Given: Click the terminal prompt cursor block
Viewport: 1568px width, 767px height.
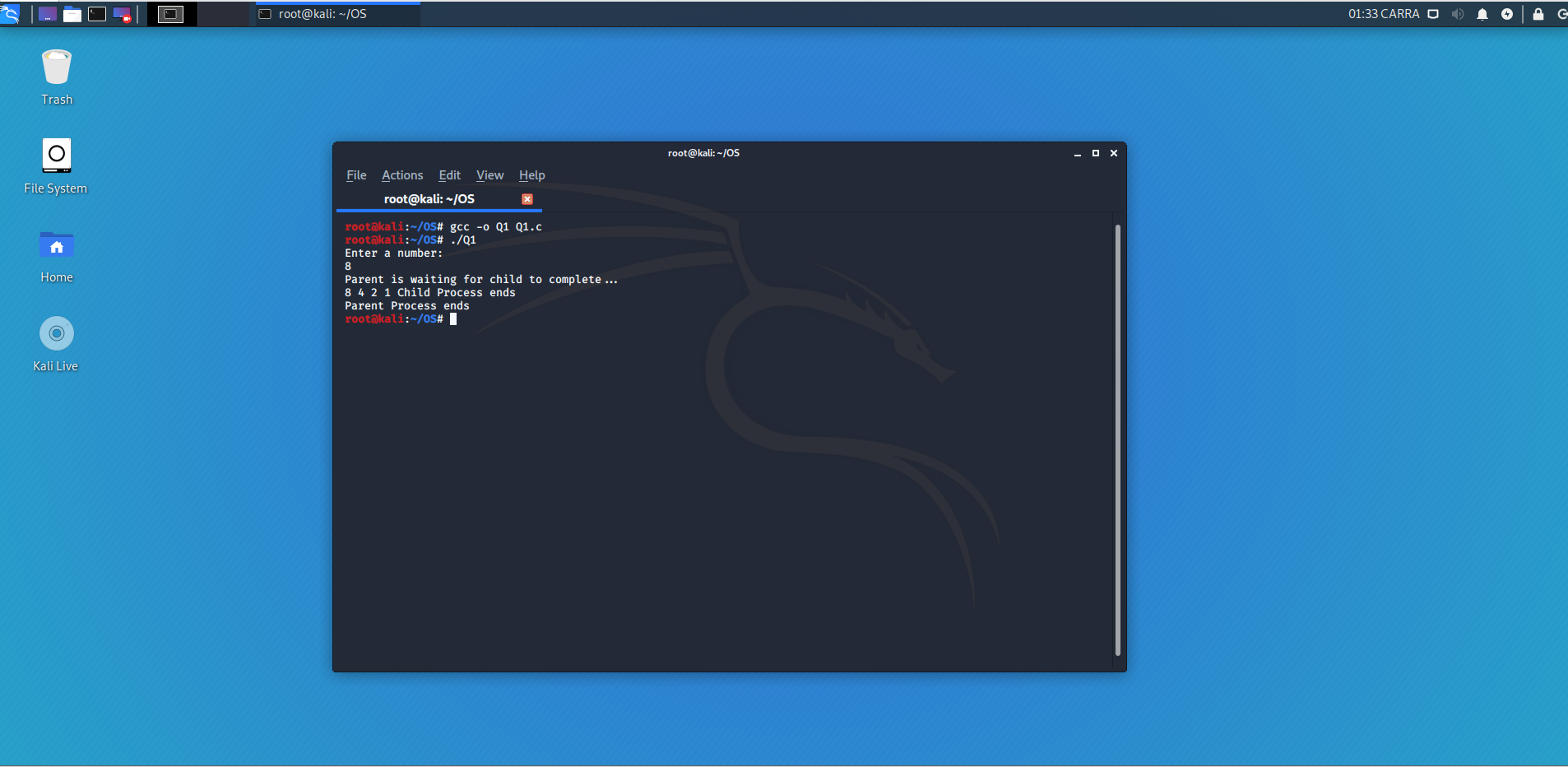Looking at the screenshot, I should (453, 319).
